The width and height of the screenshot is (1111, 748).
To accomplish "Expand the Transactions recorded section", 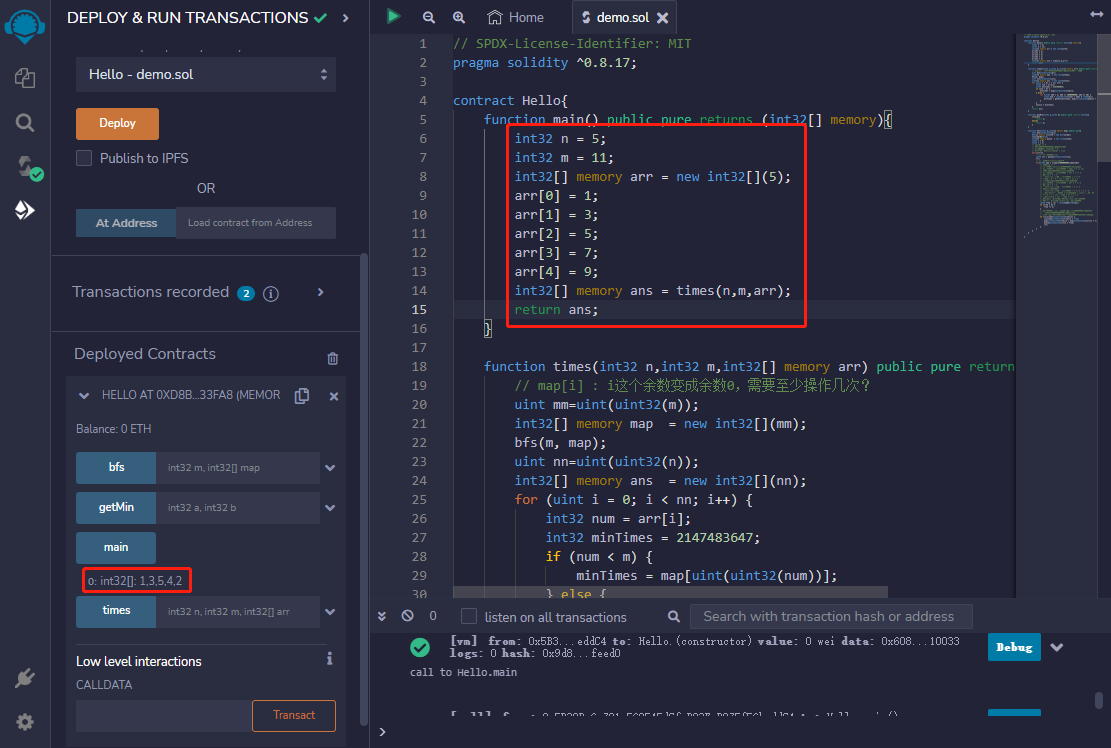I will pos(320,292).
